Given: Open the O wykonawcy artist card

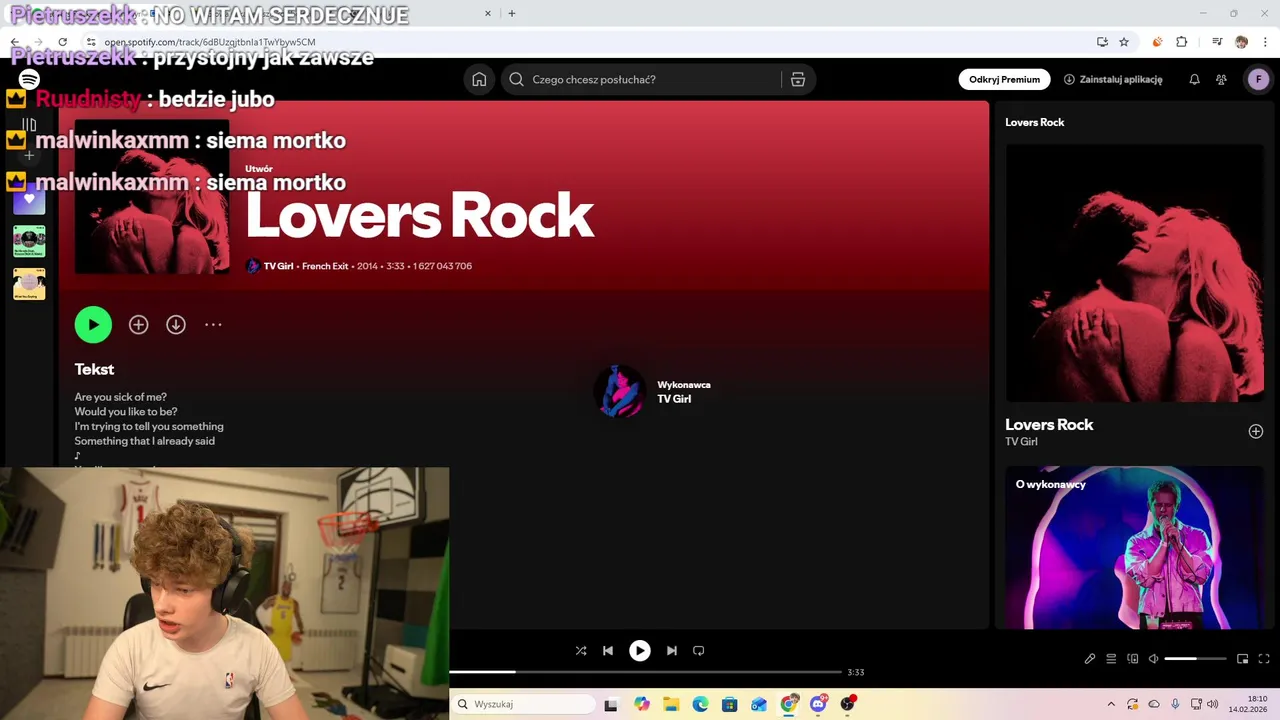Looking at the screenshot, I should 1134,547.
